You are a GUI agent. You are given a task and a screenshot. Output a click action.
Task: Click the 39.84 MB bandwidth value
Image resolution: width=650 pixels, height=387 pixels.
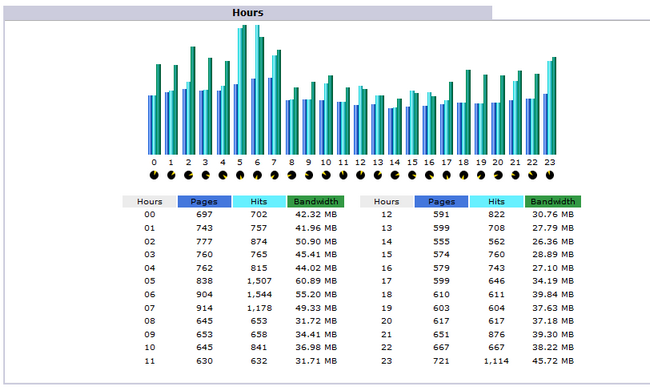pos(553,295)
